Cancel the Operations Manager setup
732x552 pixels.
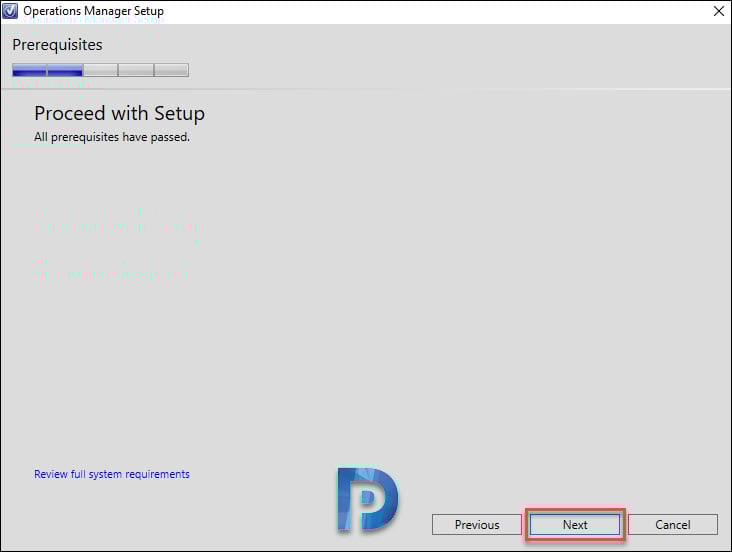tap(673, 524)
